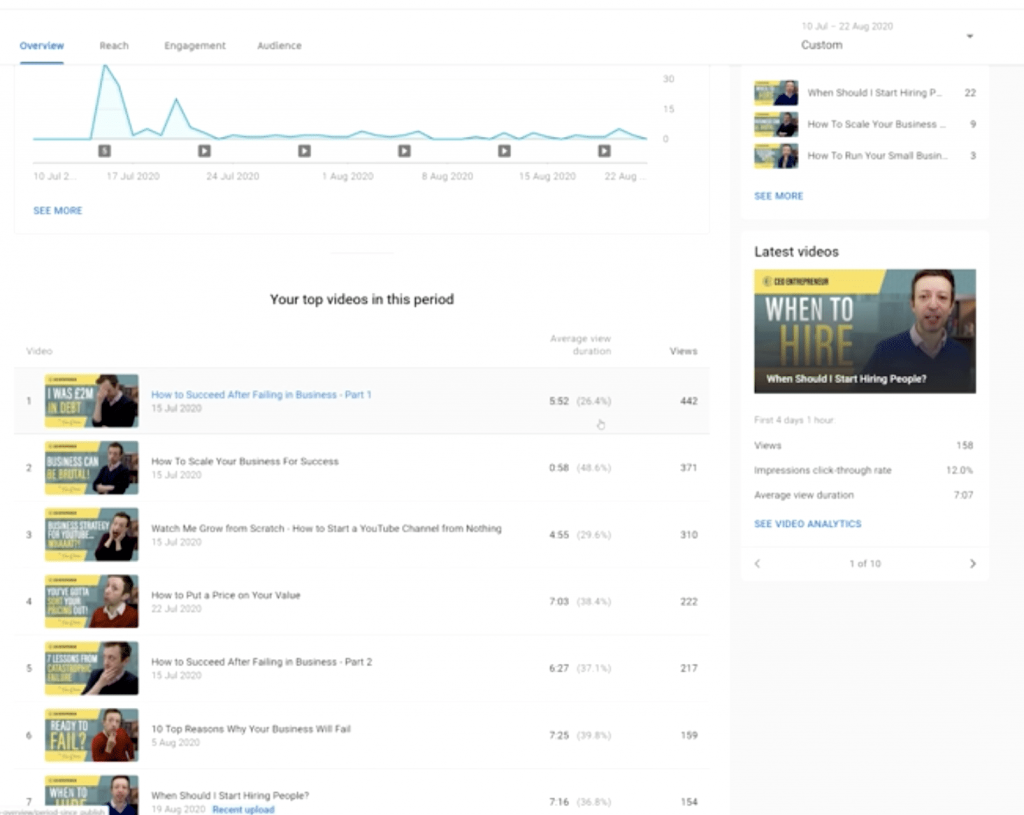Go to previous latest video arrow

coord(758,564)
